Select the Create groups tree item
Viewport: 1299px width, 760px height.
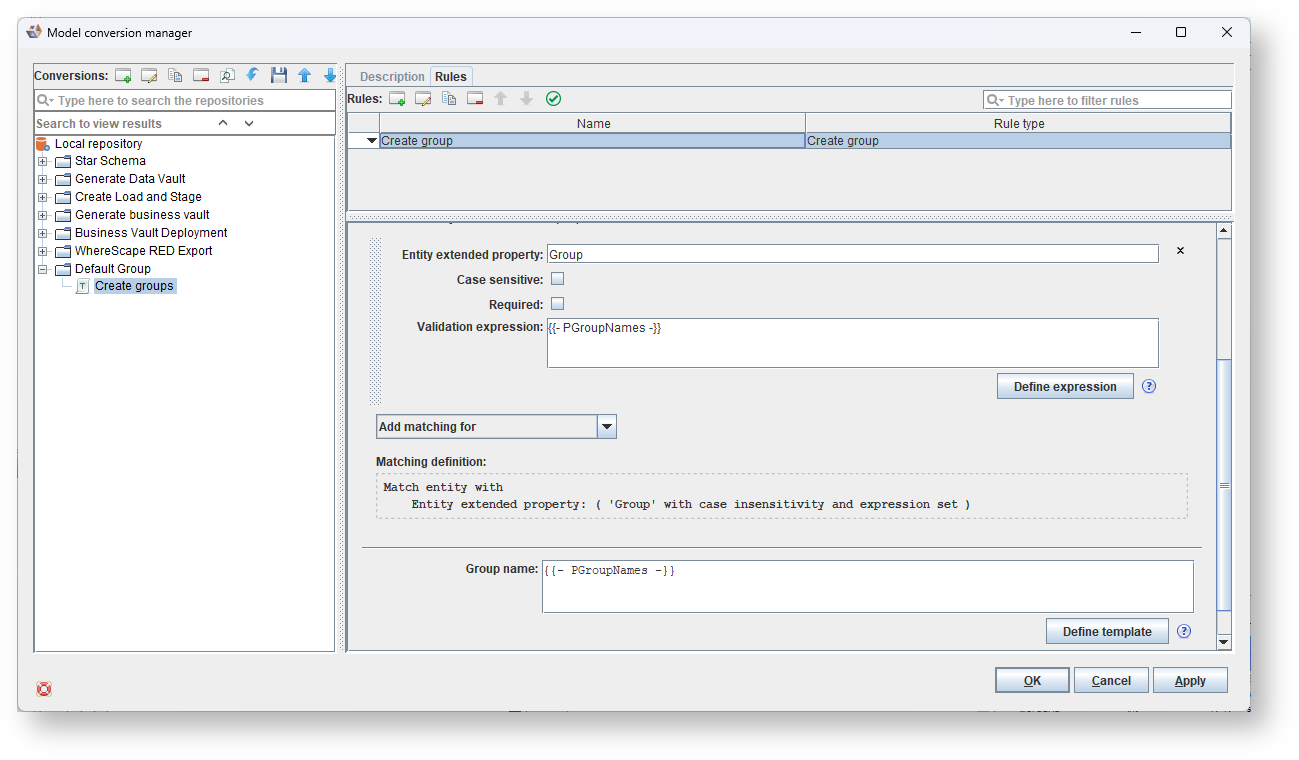pos(134,286)
